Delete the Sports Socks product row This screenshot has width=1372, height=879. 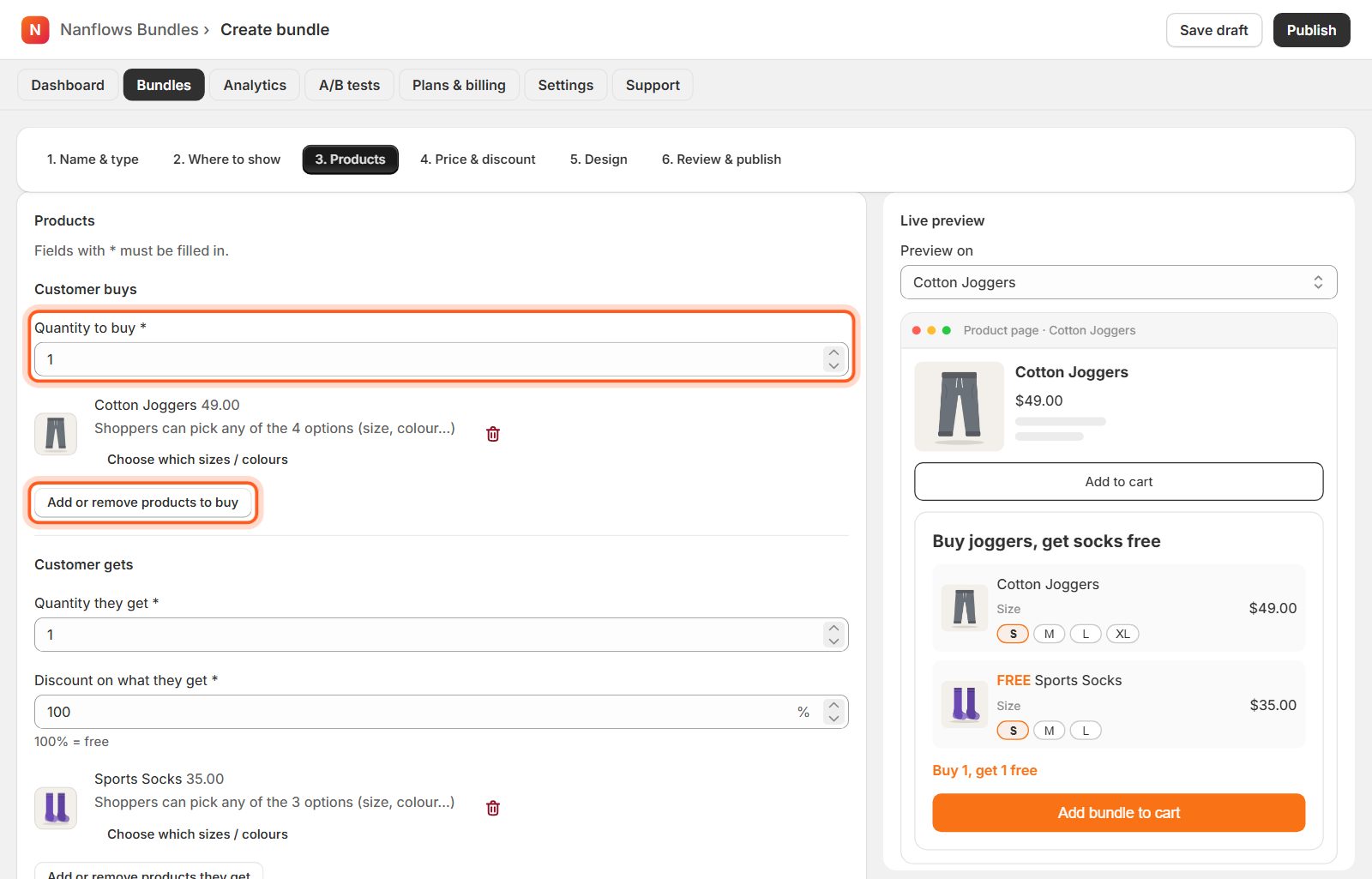click(x=493, y=808)
